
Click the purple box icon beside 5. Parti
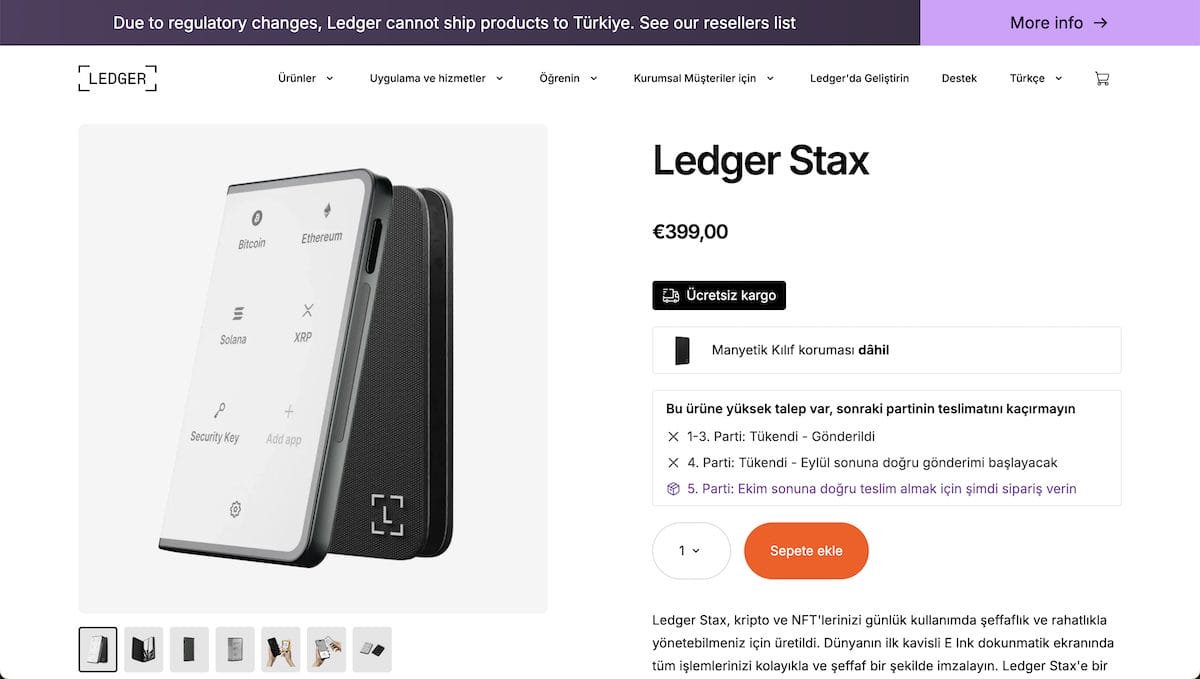673,489
